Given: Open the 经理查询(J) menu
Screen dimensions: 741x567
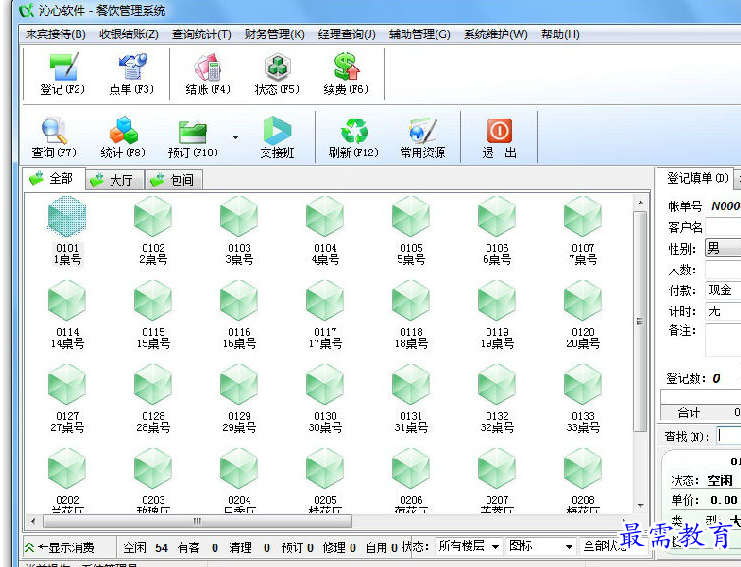Looking at the screenshot, I should pyautogui.click(x=347, y=34).
